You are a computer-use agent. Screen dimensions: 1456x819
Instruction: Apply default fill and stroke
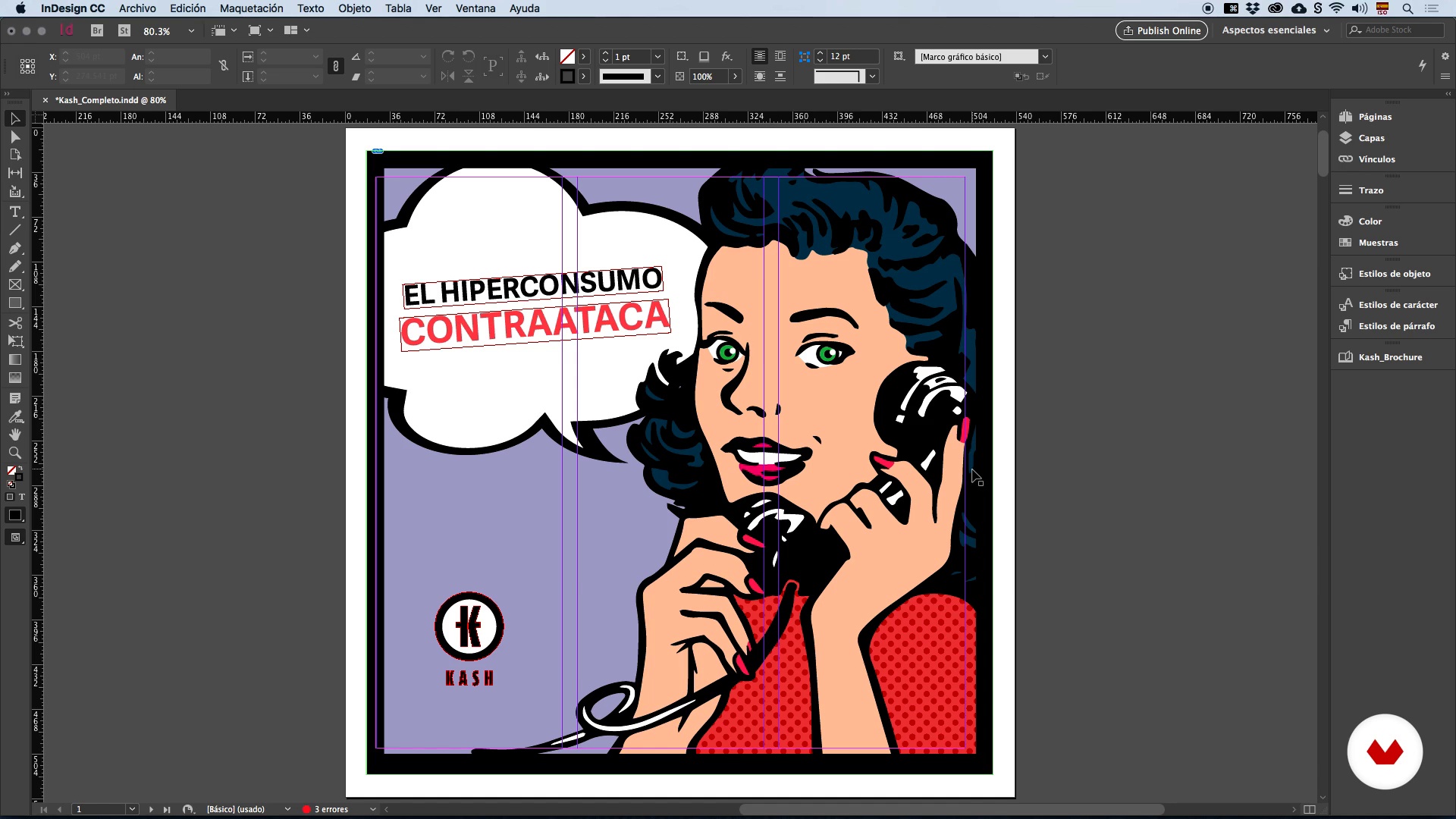pyautogui.click(x=11, y=484)
